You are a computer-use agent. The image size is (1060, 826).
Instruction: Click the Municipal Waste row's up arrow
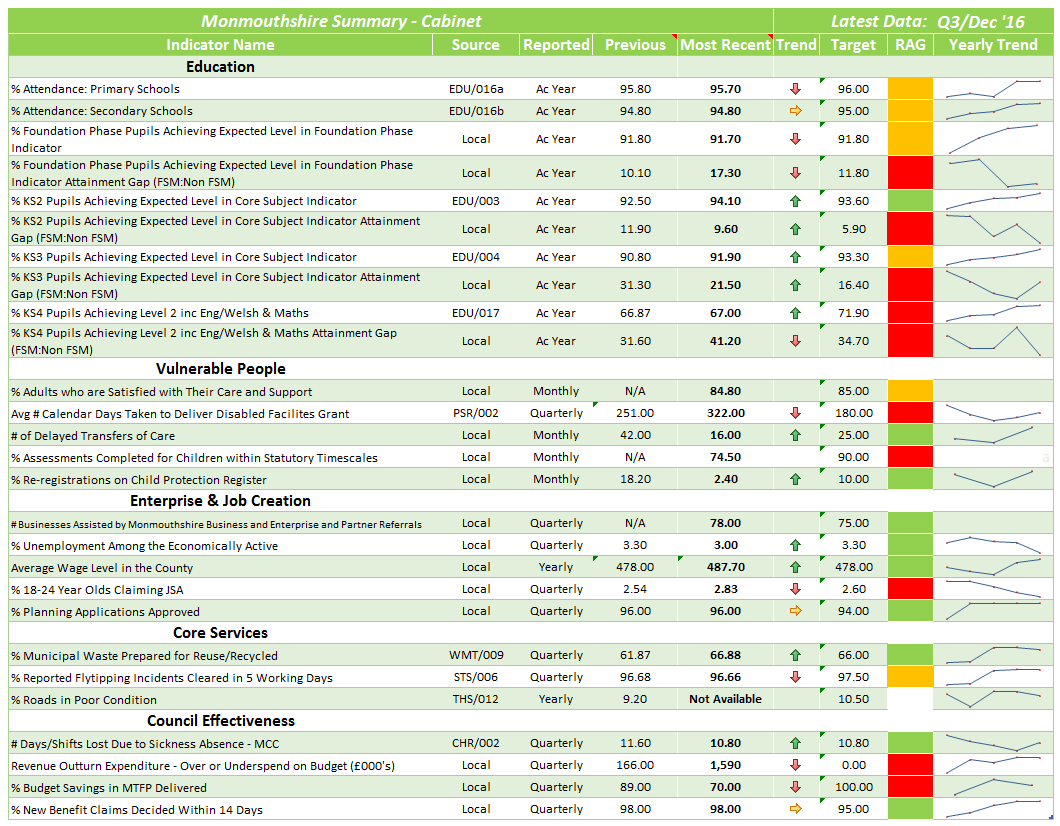pos(796,655)
